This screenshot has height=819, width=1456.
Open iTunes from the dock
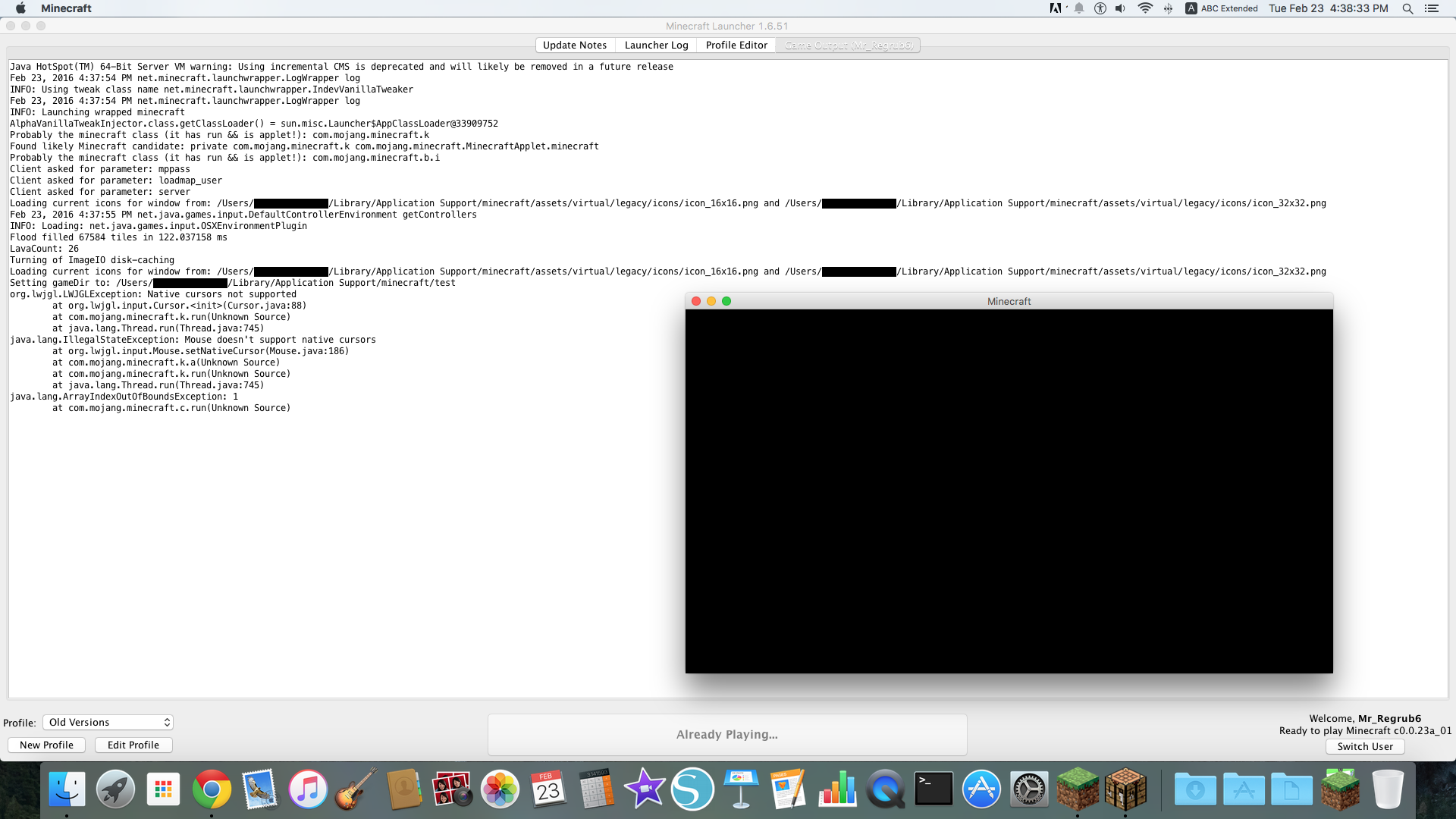(x=308, y=789)
